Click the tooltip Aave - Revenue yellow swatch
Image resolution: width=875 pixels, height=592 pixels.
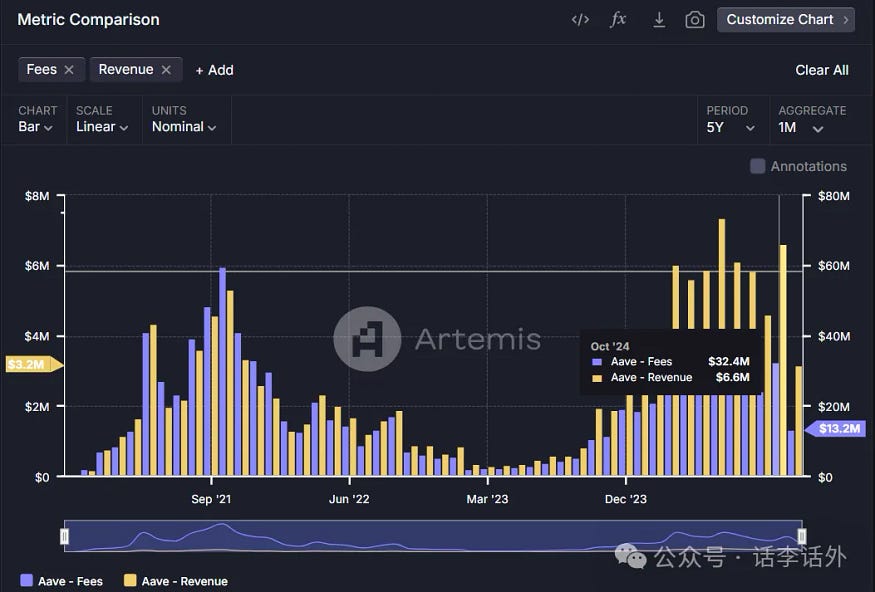597,378
